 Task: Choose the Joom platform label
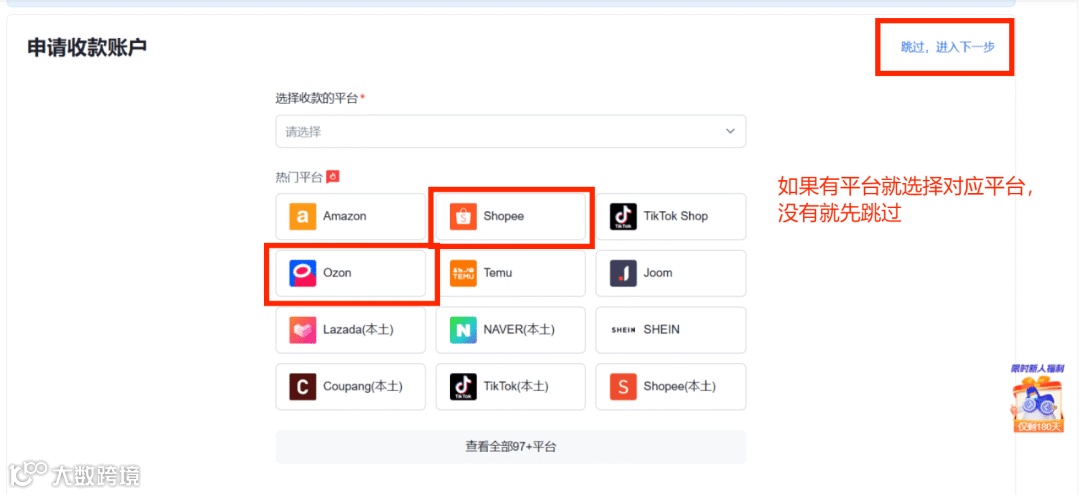coord(658,273)
